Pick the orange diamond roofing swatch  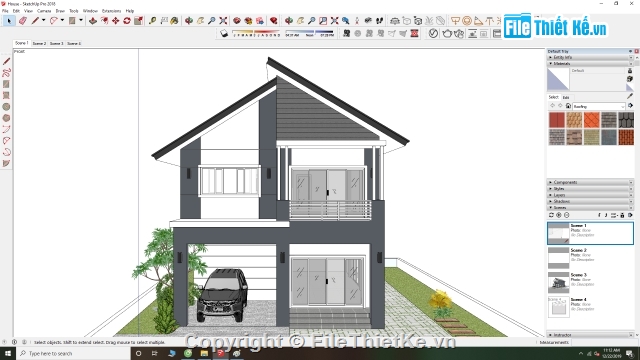point(591,120)
